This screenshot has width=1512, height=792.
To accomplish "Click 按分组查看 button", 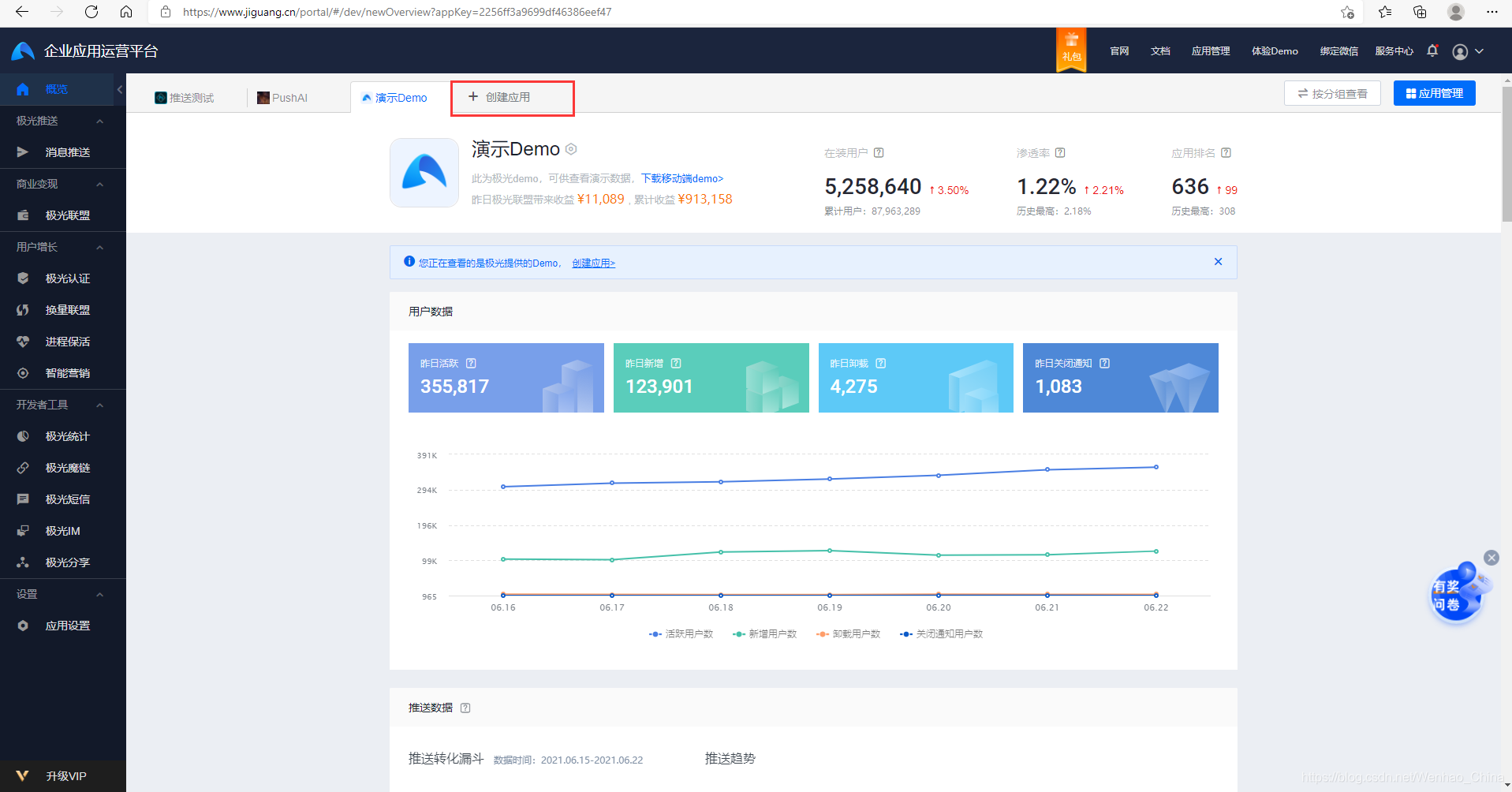I will 1332,93.
